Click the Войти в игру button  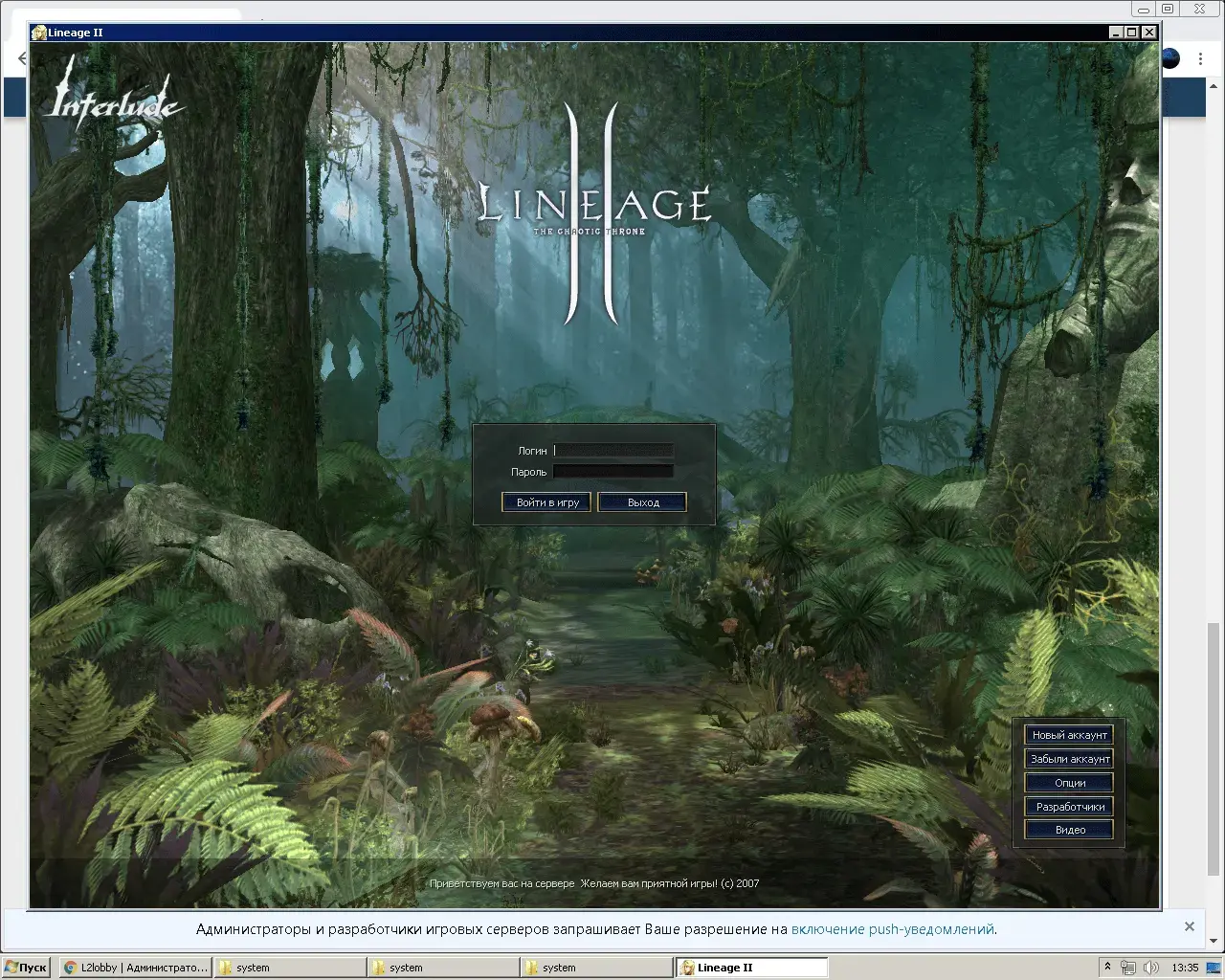click(546, 502)
